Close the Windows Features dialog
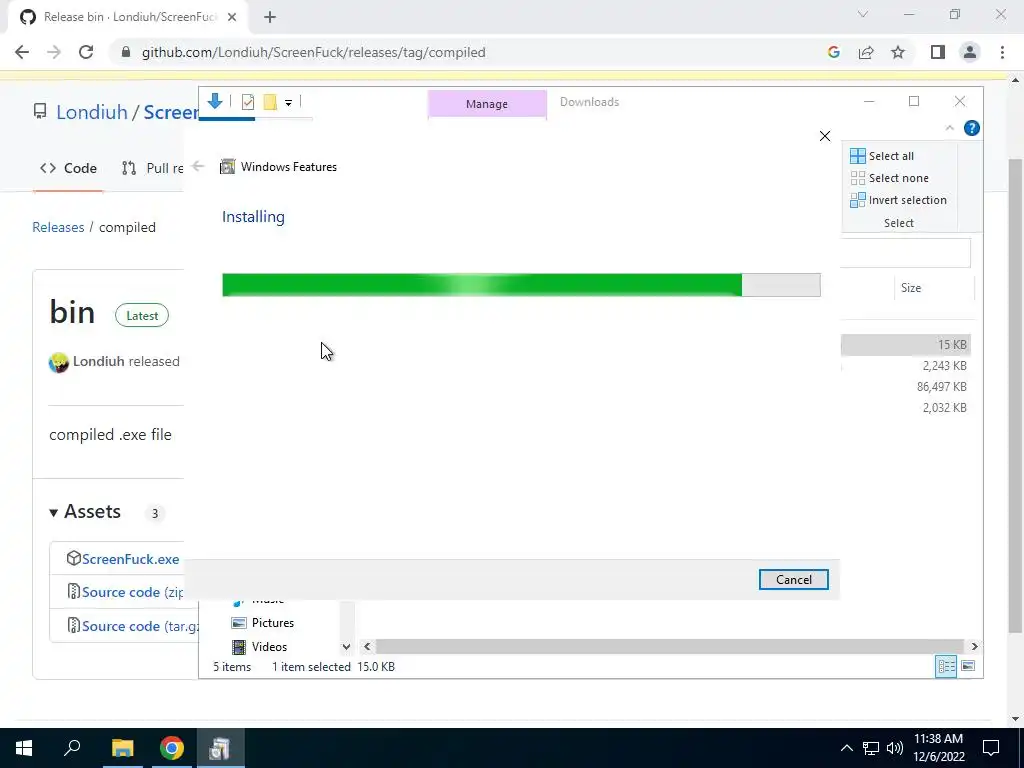The image size is (1024, 768). click(x=825, y=136)
